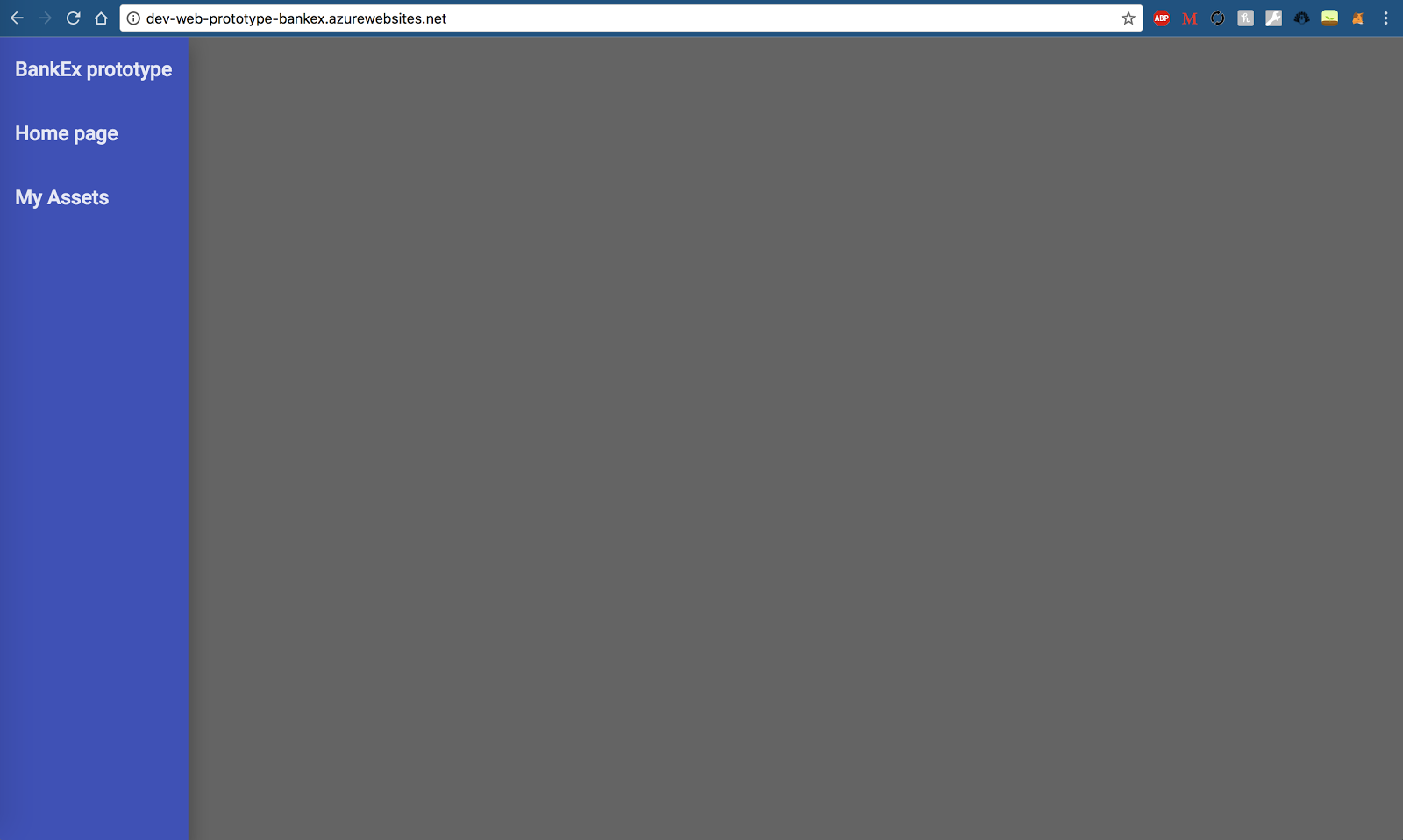
Task: Open the browser home icon
Action: 102,18
